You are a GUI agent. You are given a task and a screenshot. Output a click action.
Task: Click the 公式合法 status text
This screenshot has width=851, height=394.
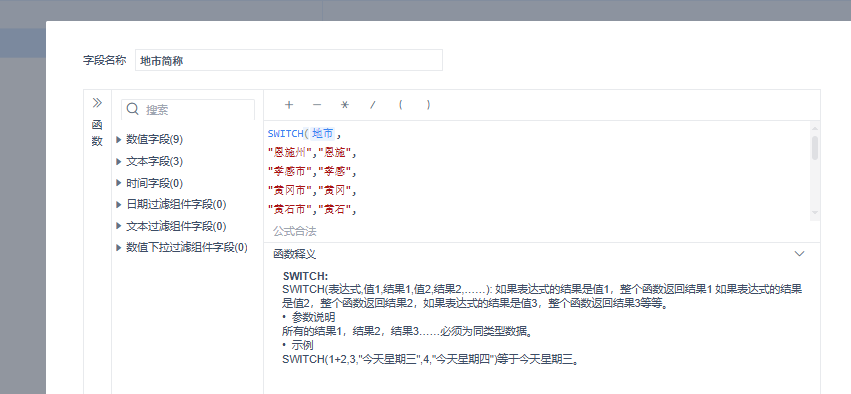pyautogui.click(x=295, y=232)
